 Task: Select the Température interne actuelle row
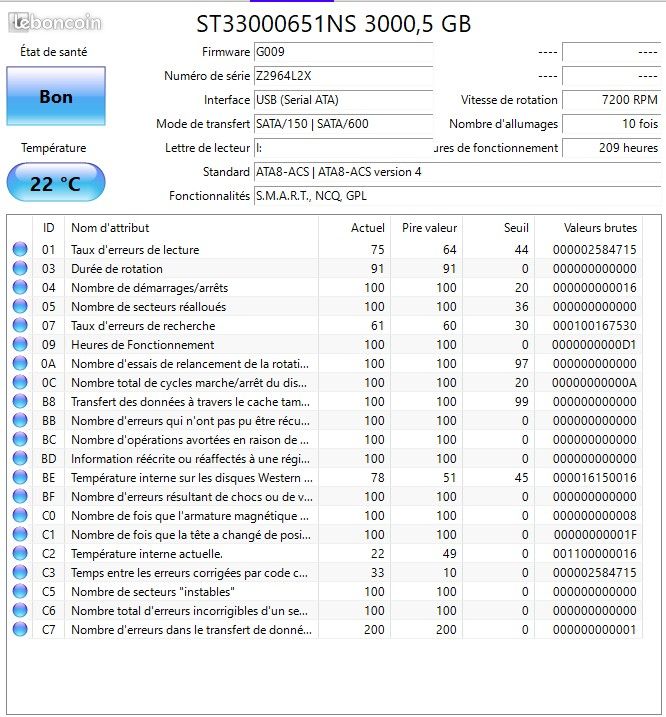pos(325,553)
